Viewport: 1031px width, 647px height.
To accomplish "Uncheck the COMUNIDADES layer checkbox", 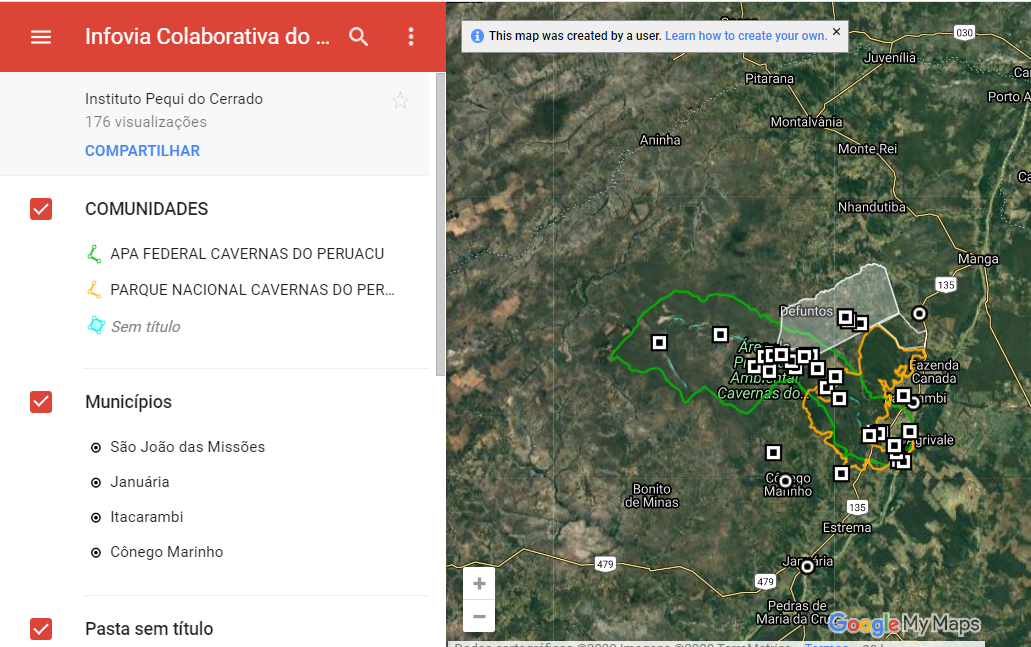I will click(x=40, y=209).
